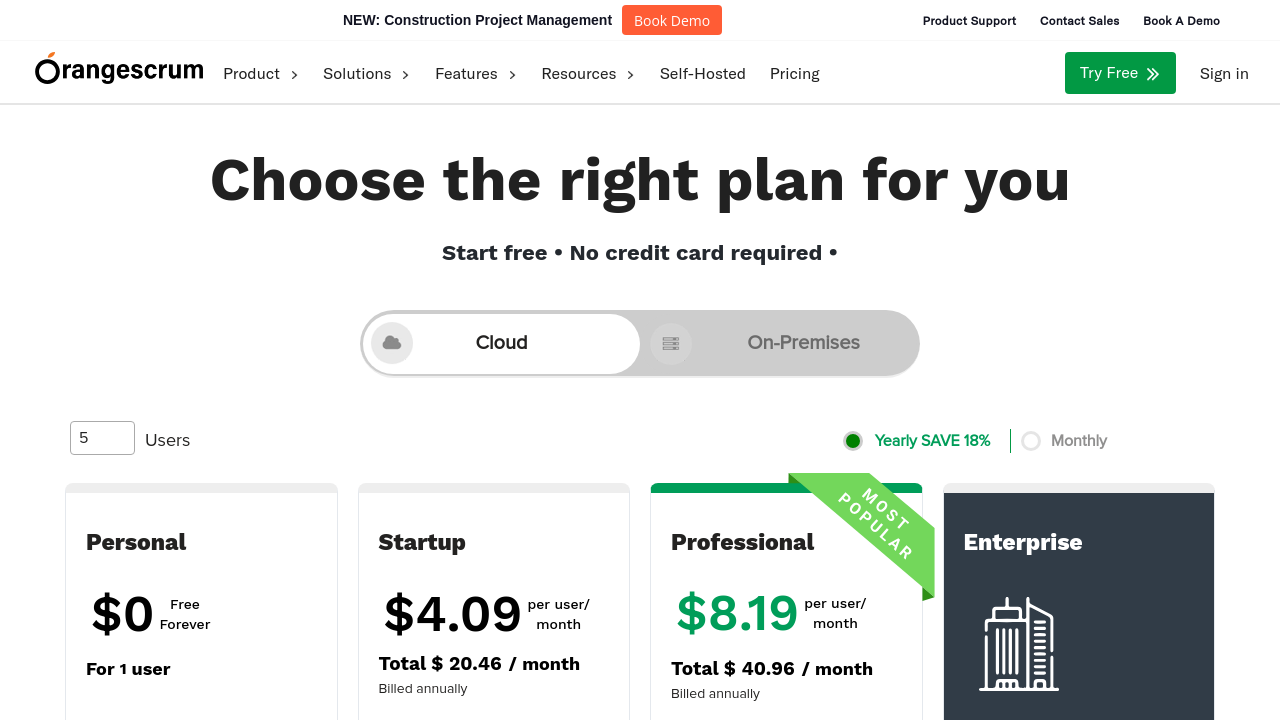Click the cloud icon in plan switcher
The width and height of the screenshot is (1280, 720).
click(x=392, y=343)
